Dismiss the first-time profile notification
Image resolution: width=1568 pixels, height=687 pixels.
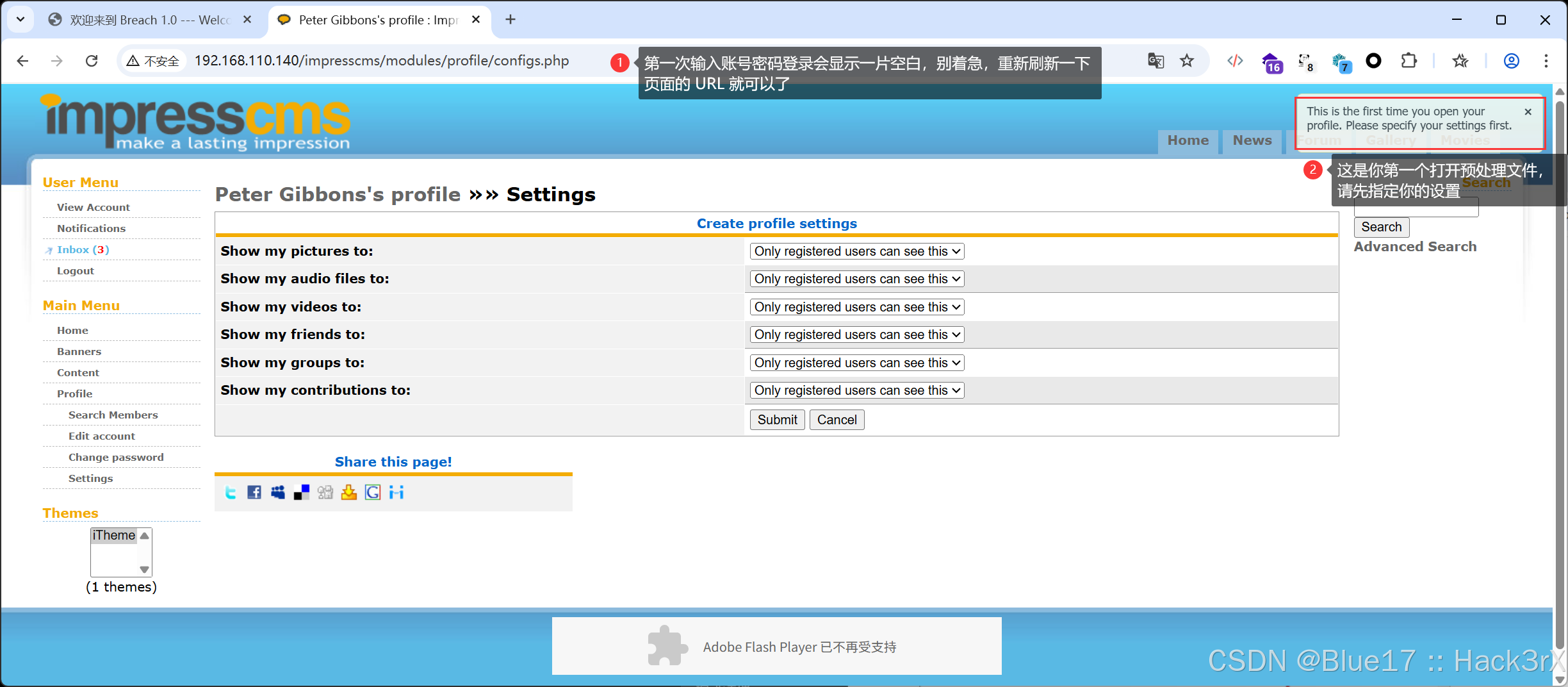pyautogui.click(x=1528, y=112)
